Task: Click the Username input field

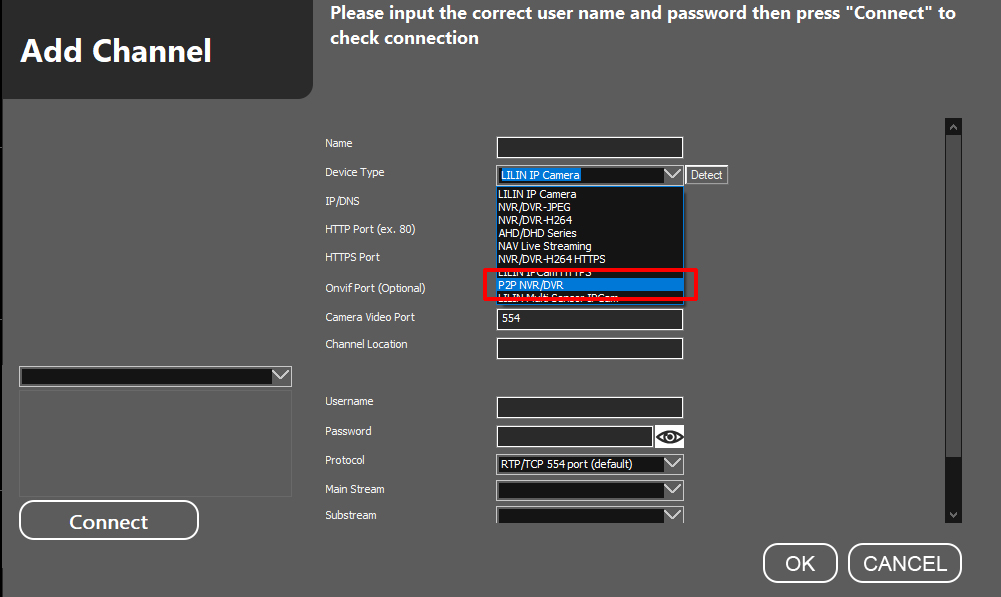Action: [590, 407]
